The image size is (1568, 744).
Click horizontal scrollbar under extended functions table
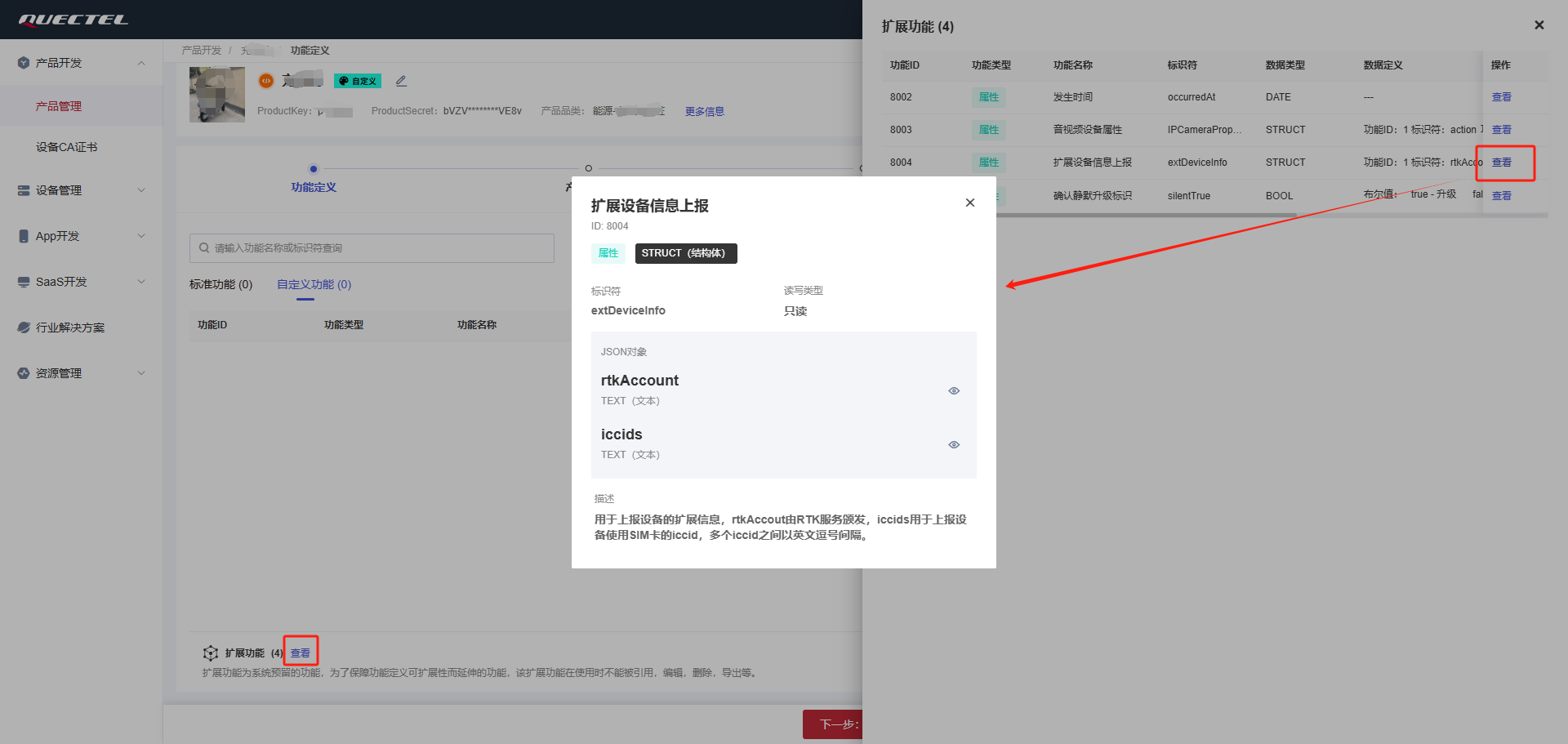tap(1143, 216)
